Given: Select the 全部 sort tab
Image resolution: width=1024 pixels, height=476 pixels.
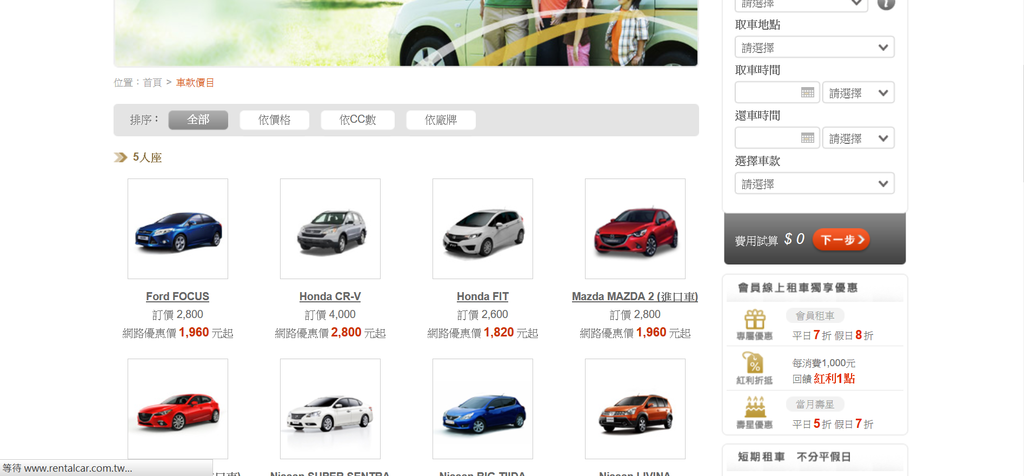Looking at the screenshot, I should tap(199, 120).
